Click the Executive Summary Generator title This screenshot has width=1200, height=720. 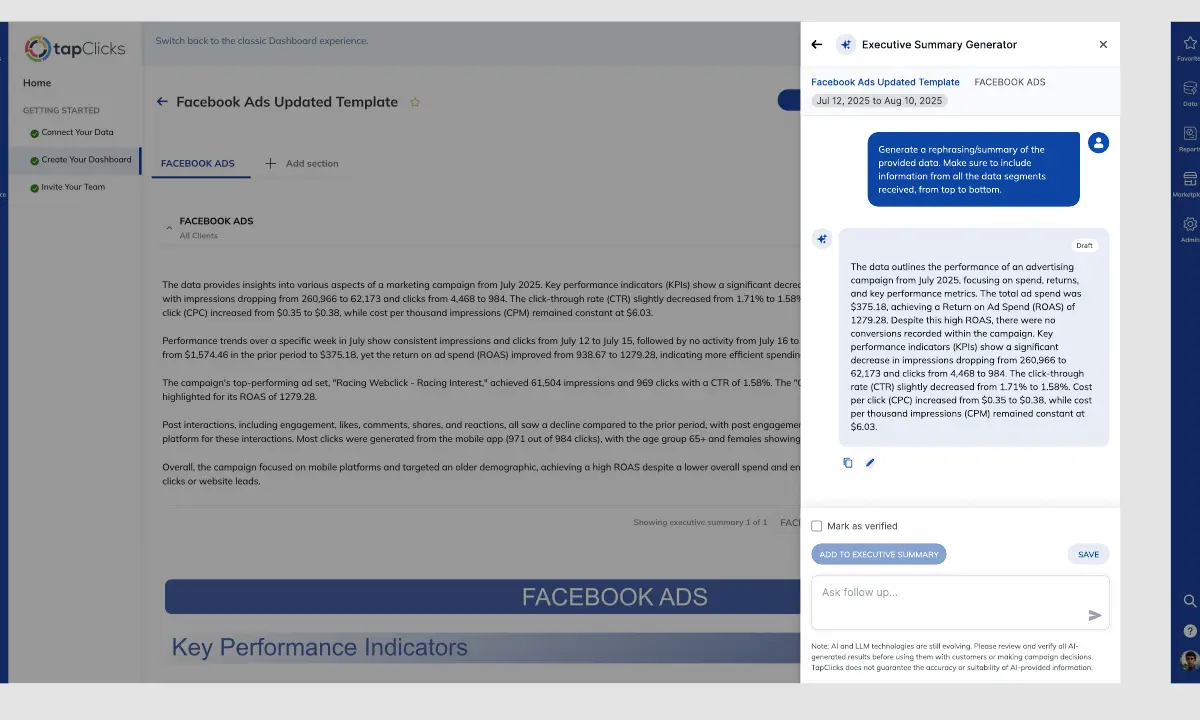(x=939, y=45)
